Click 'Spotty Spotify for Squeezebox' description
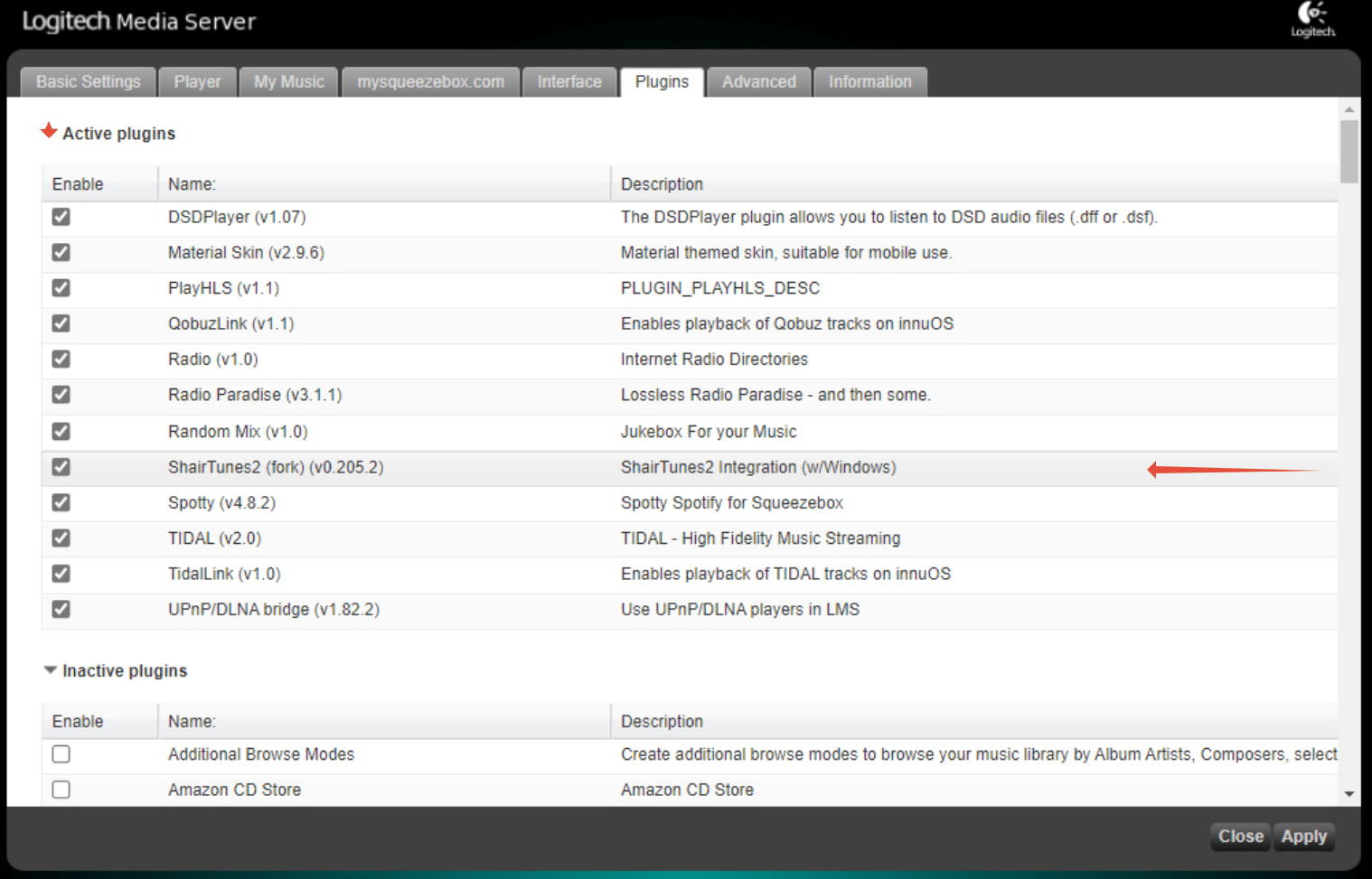 click(732, 502)
